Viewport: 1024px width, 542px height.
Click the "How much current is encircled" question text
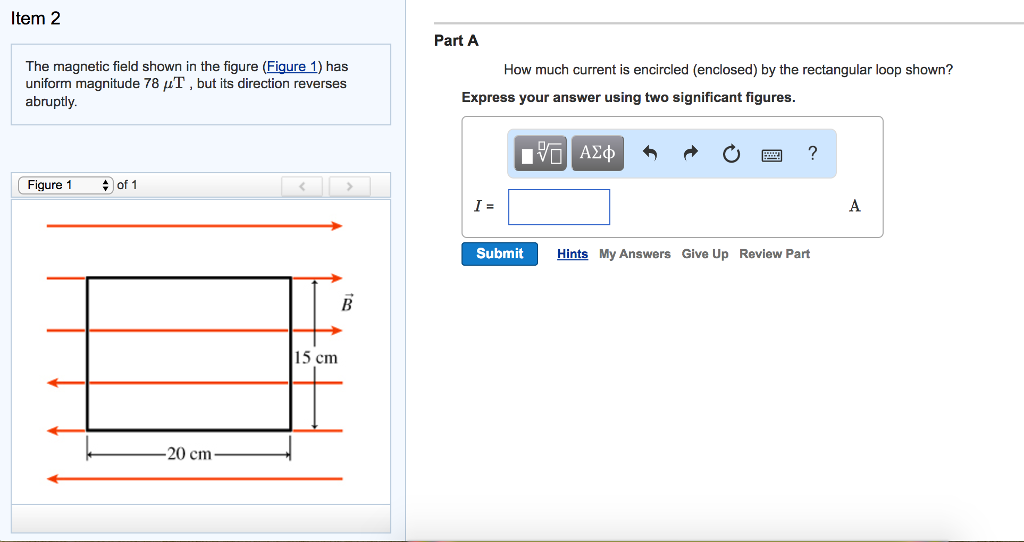pyautogui.click(x=728, y=70)
